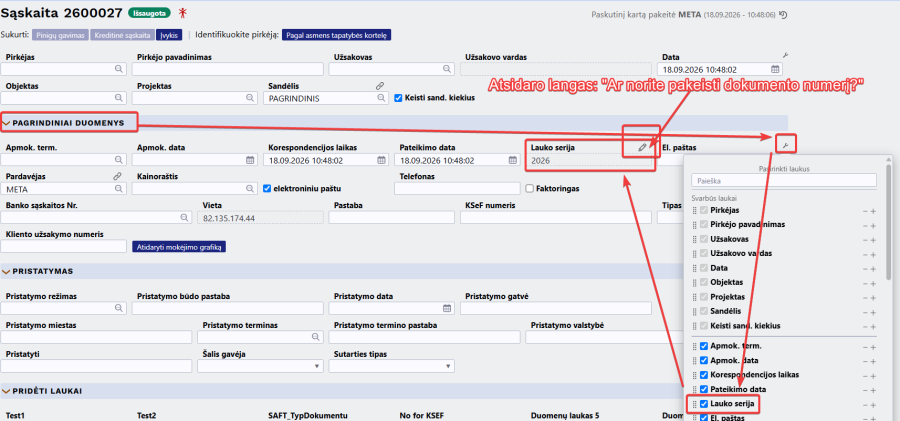
Task: Uncheck Lauko serija in field list
Action: (x=704, y=404)
